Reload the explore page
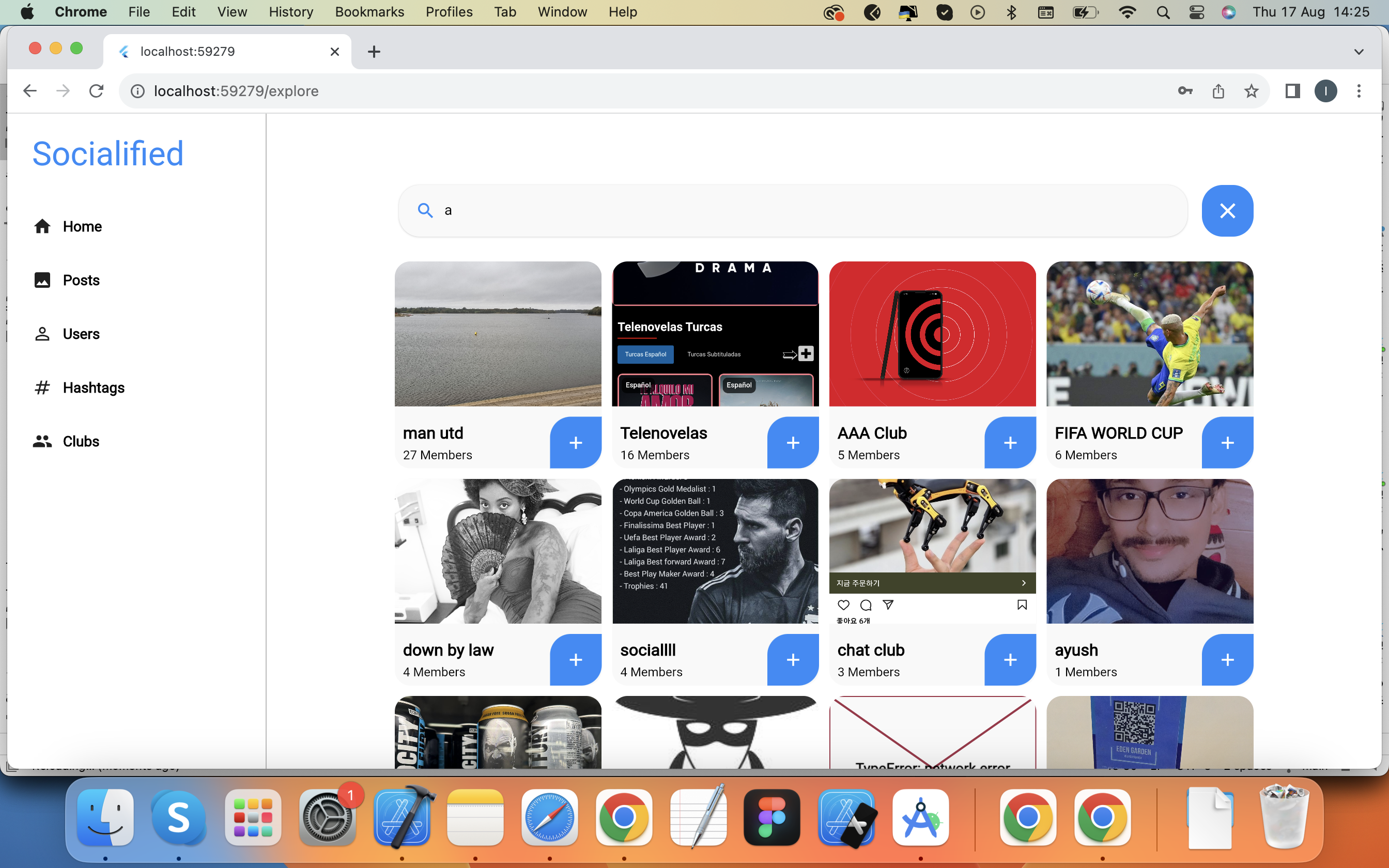Screen dimensions: 1389x868 [97, 91]
